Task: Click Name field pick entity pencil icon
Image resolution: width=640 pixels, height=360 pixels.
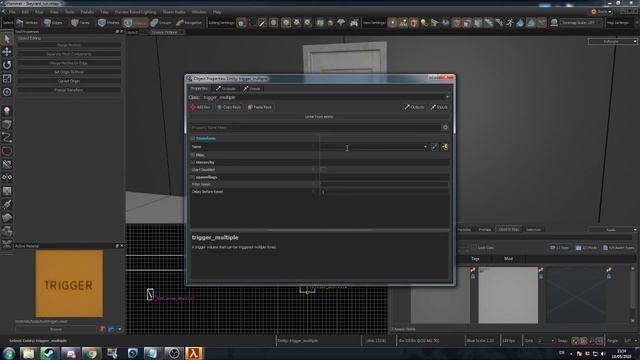Action: 434,147
